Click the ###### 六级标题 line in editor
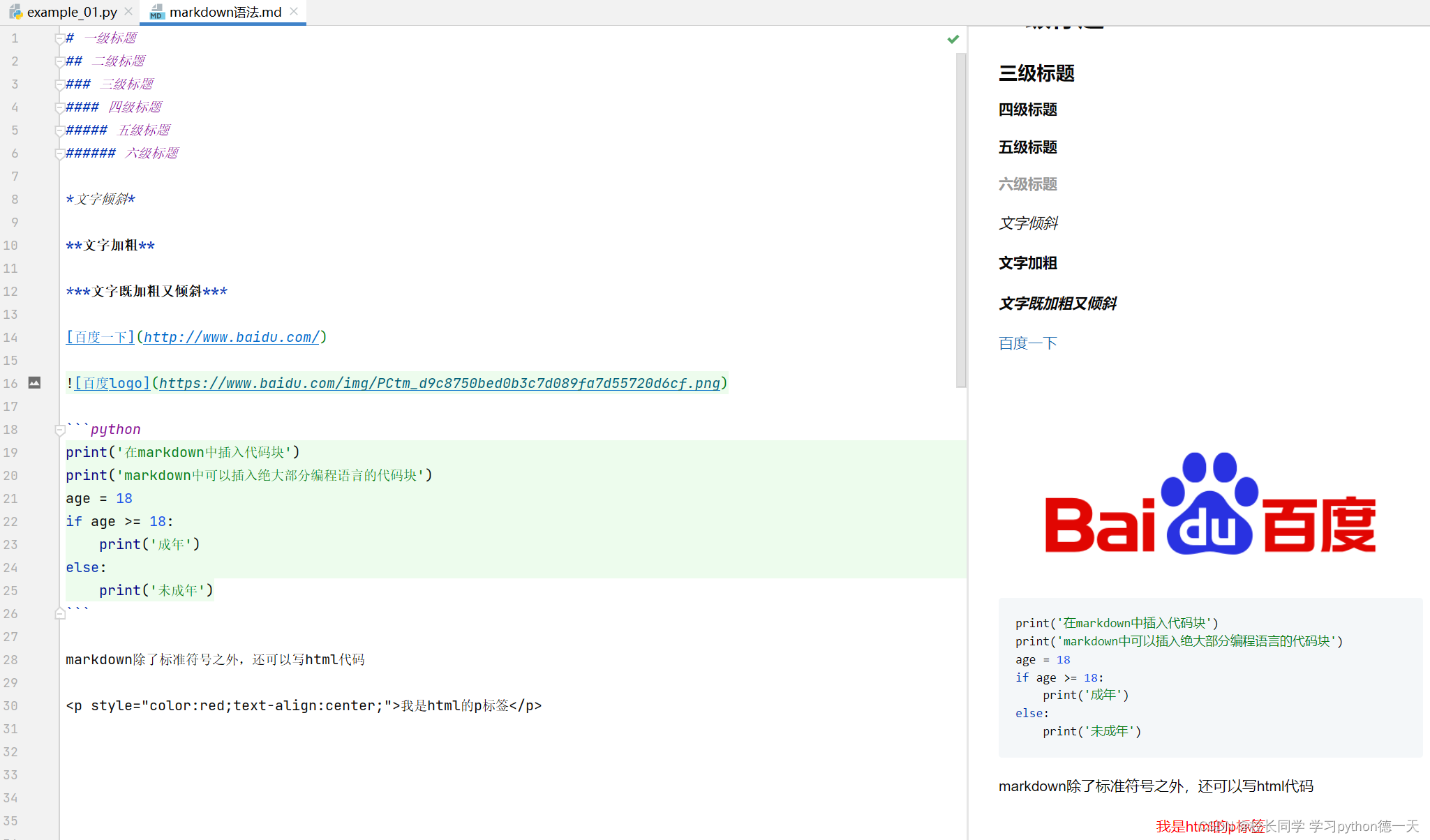This screenshot has height=840, width=1430. point(122,153)
